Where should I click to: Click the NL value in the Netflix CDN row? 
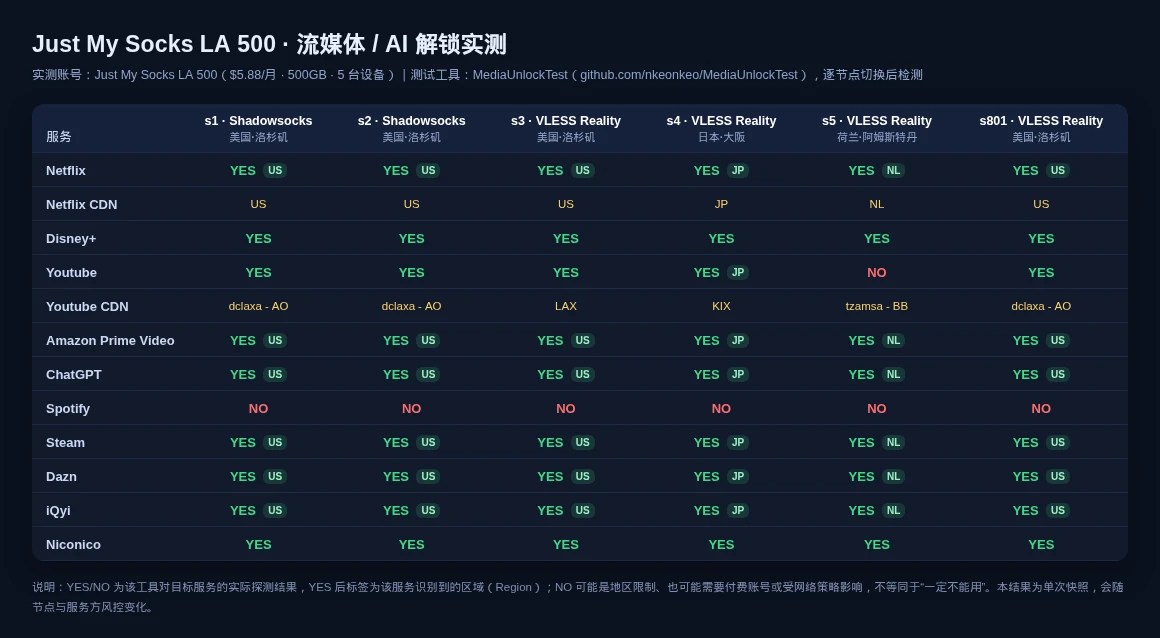tap(877, 204)
